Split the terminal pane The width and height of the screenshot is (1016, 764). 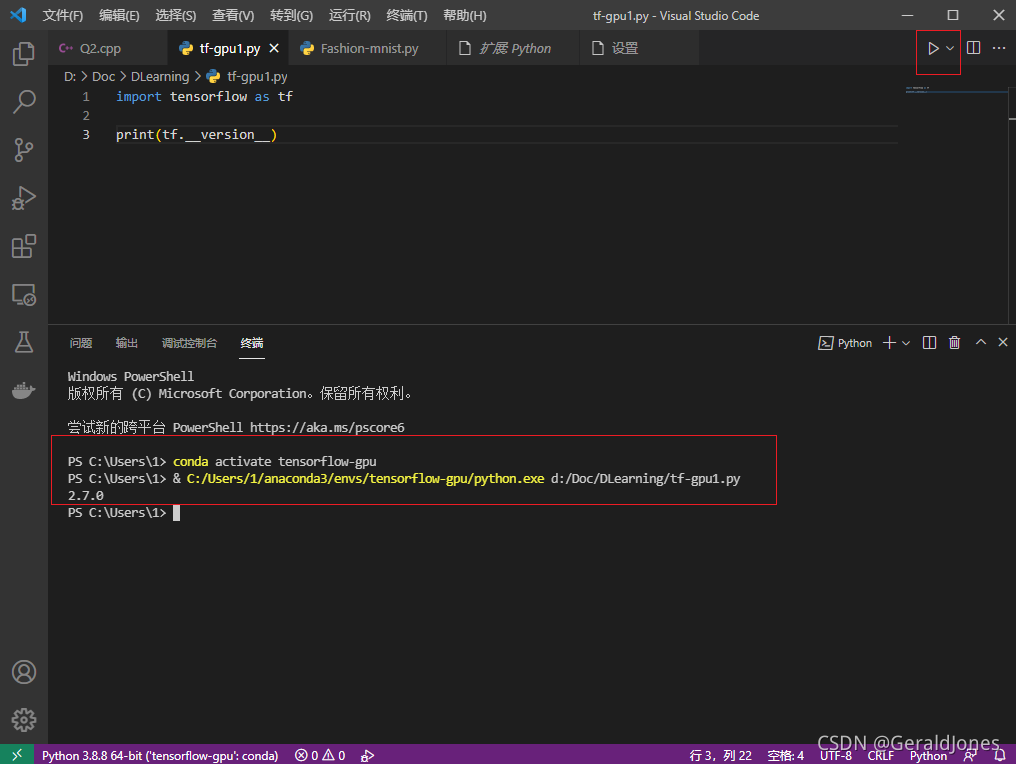click(x=929, y=343)
